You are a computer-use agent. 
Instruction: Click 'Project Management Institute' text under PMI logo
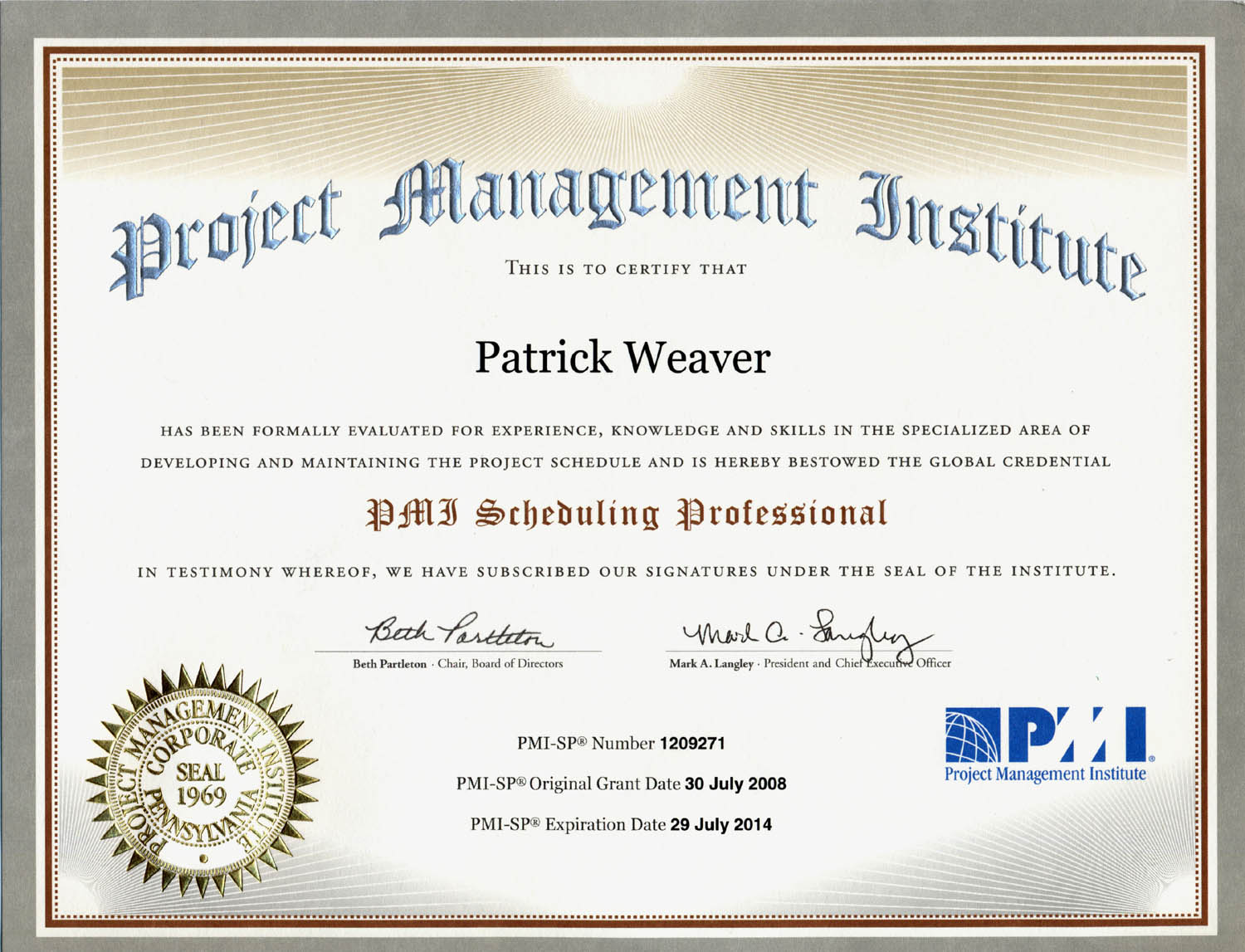point(1045,774)
